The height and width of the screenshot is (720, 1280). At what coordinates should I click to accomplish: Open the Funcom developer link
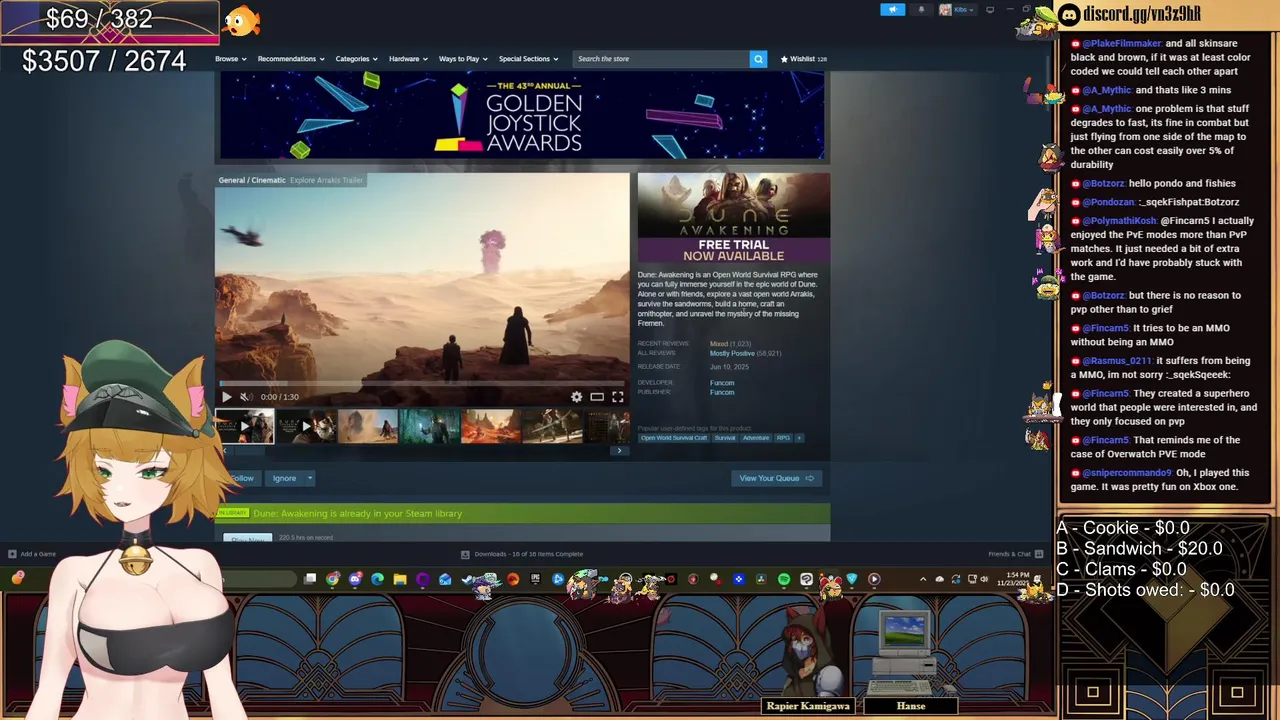721,383
